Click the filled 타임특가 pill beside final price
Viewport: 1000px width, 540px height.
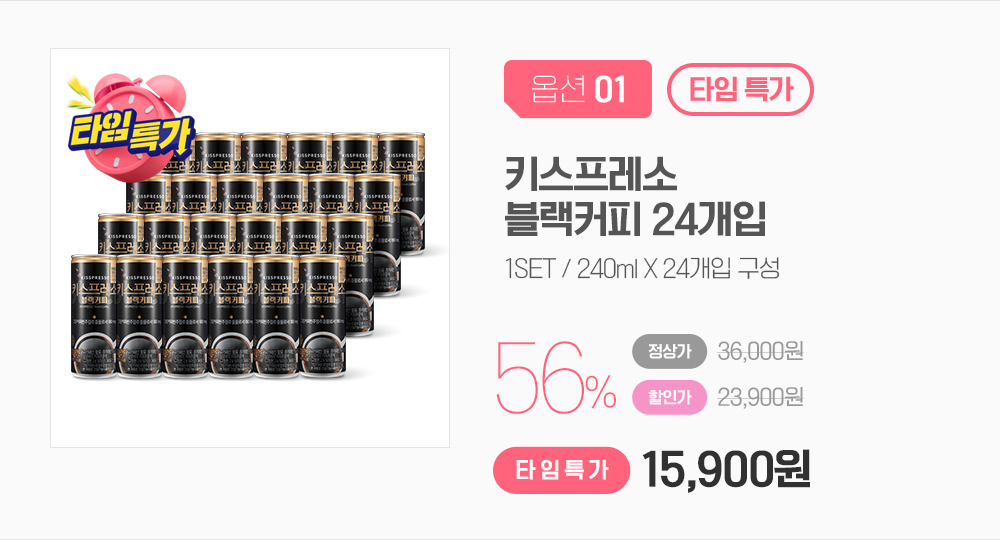pyautogui.click(x=561, y=471)
